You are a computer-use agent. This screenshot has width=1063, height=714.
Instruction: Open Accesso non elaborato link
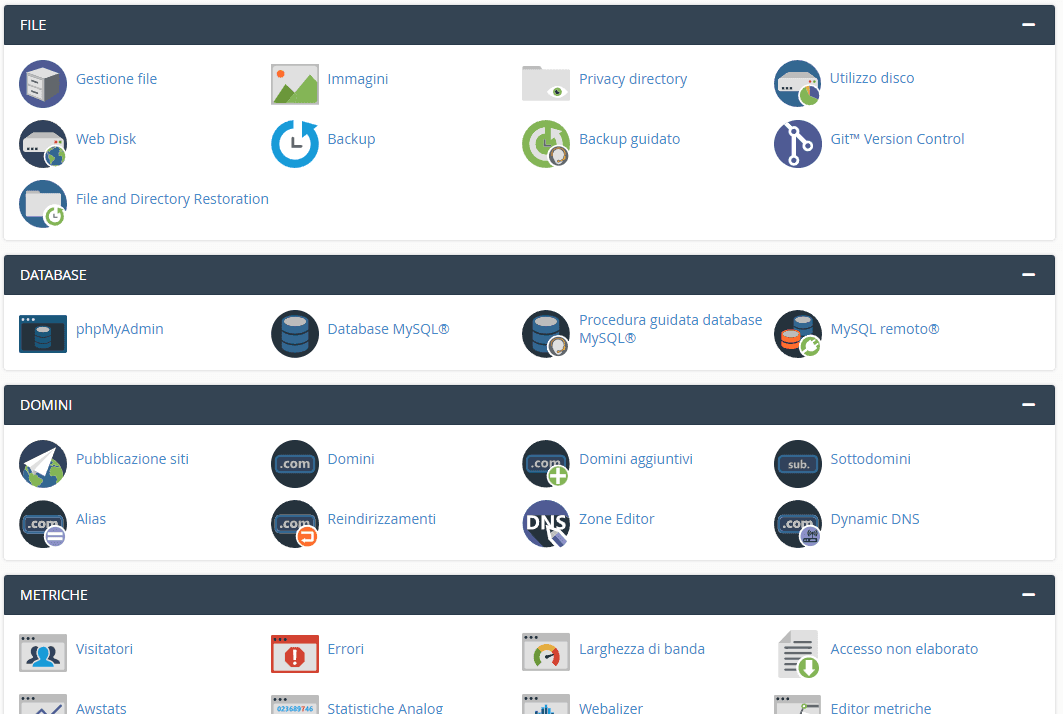[904, 649]
